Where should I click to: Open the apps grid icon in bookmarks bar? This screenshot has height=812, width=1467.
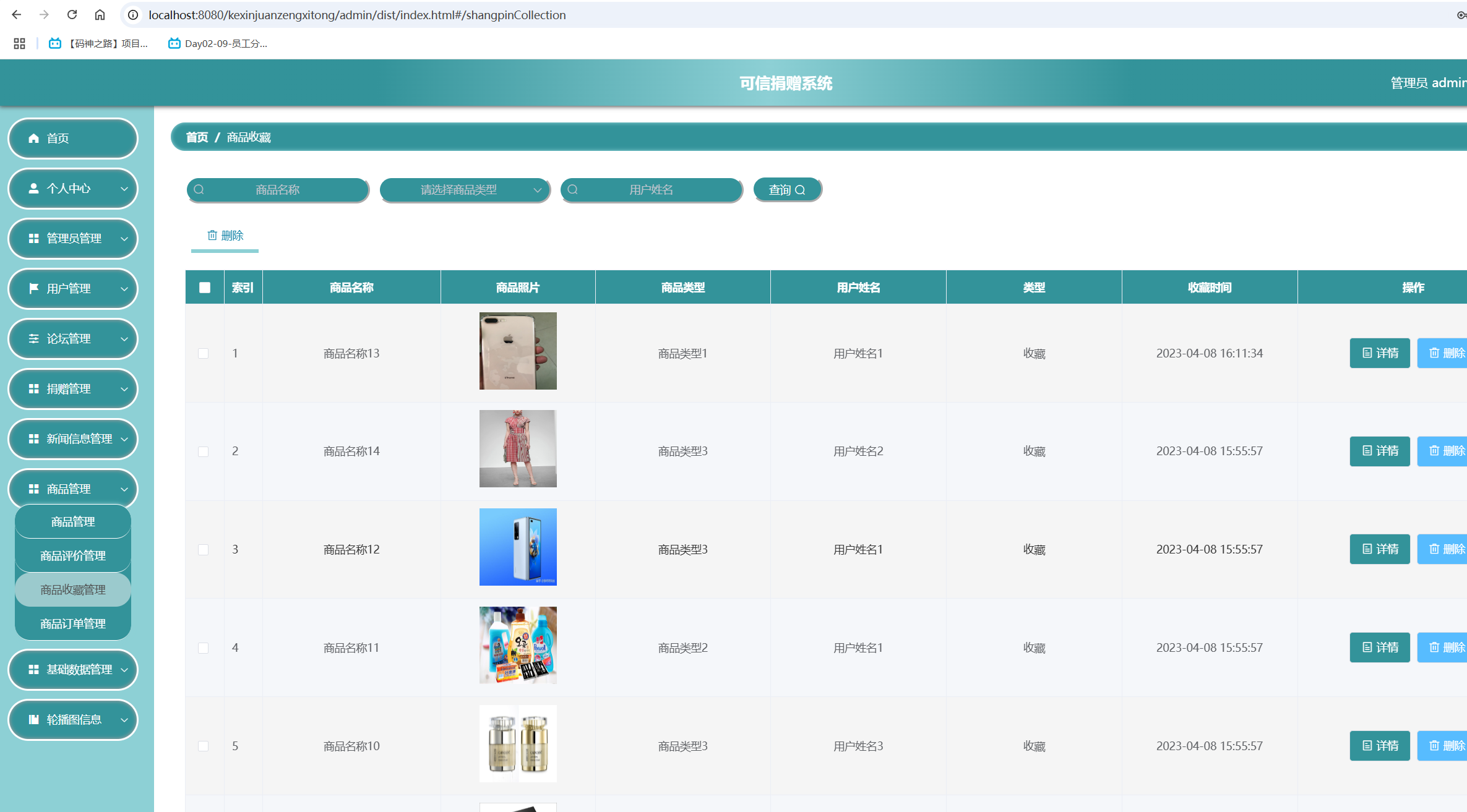click(19, 43)
